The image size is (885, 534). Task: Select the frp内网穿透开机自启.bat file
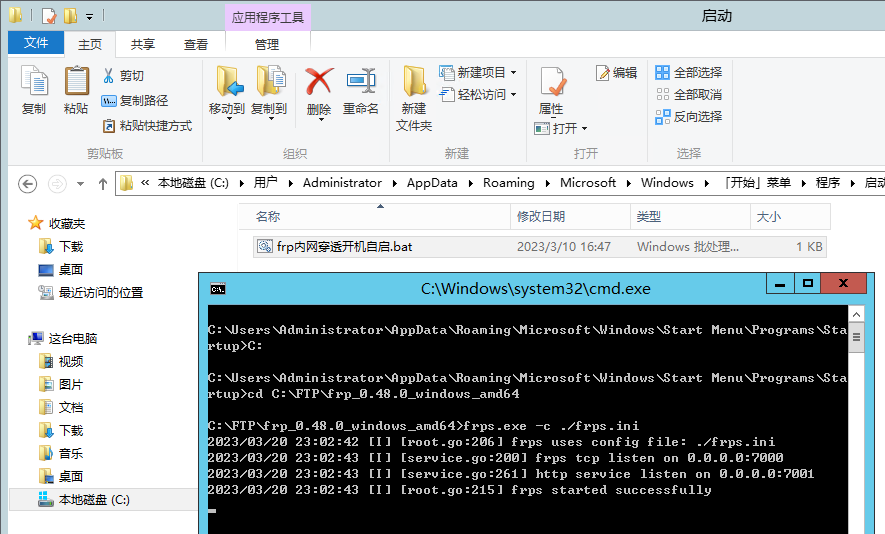[x=540, y=247]
